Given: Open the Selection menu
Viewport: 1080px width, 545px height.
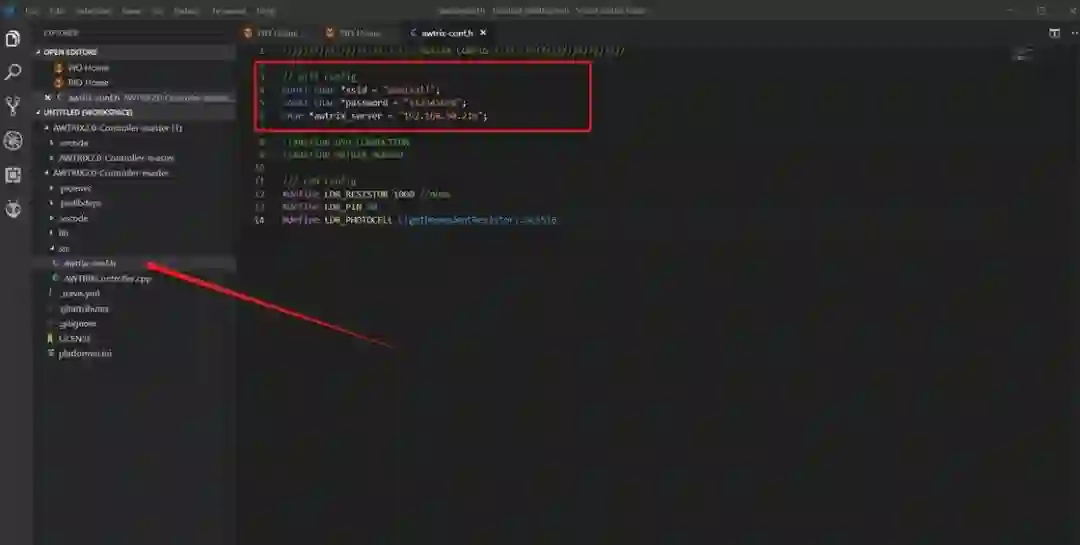Looking at the screenshot, I should point(93,11).
